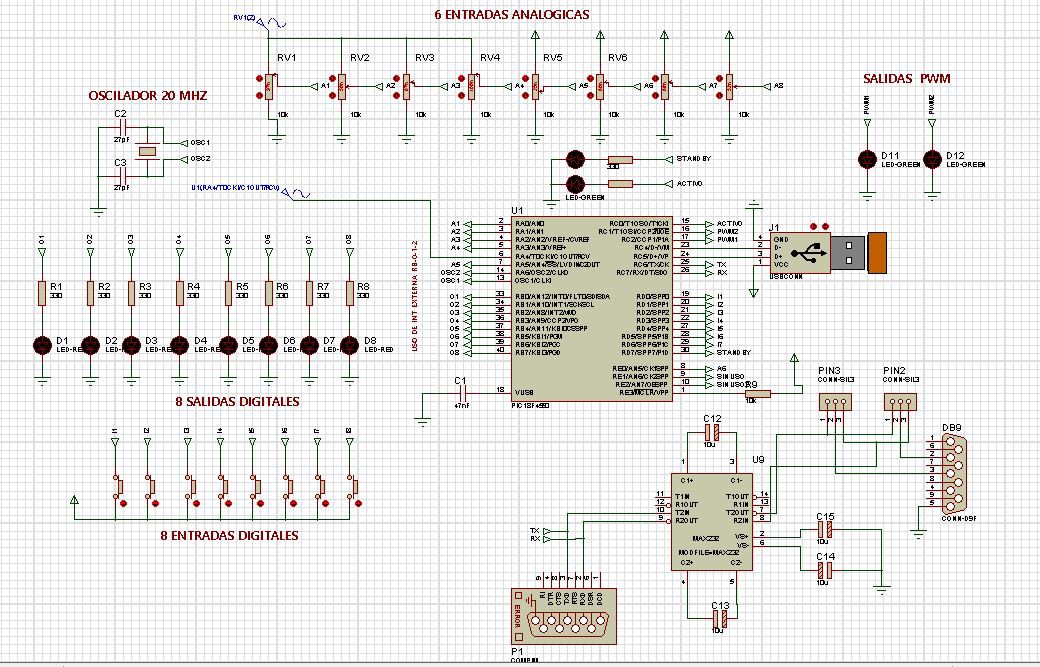Select the MAX232 chip U9

712,522
